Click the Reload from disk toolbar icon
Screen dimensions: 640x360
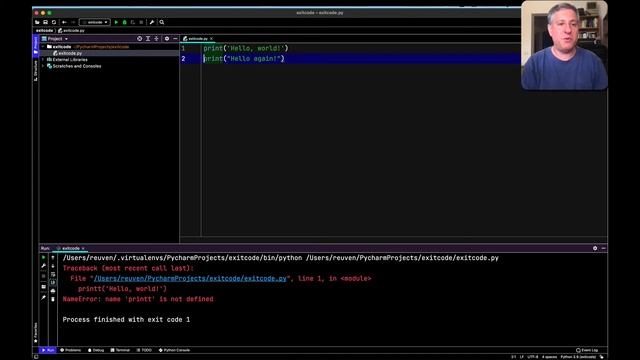point(53,22)
